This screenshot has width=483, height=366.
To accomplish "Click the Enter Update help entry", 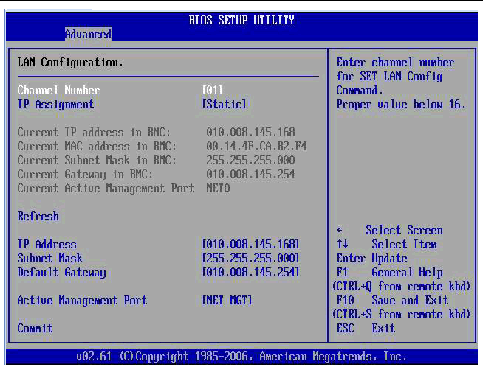I will click(372, 258).
